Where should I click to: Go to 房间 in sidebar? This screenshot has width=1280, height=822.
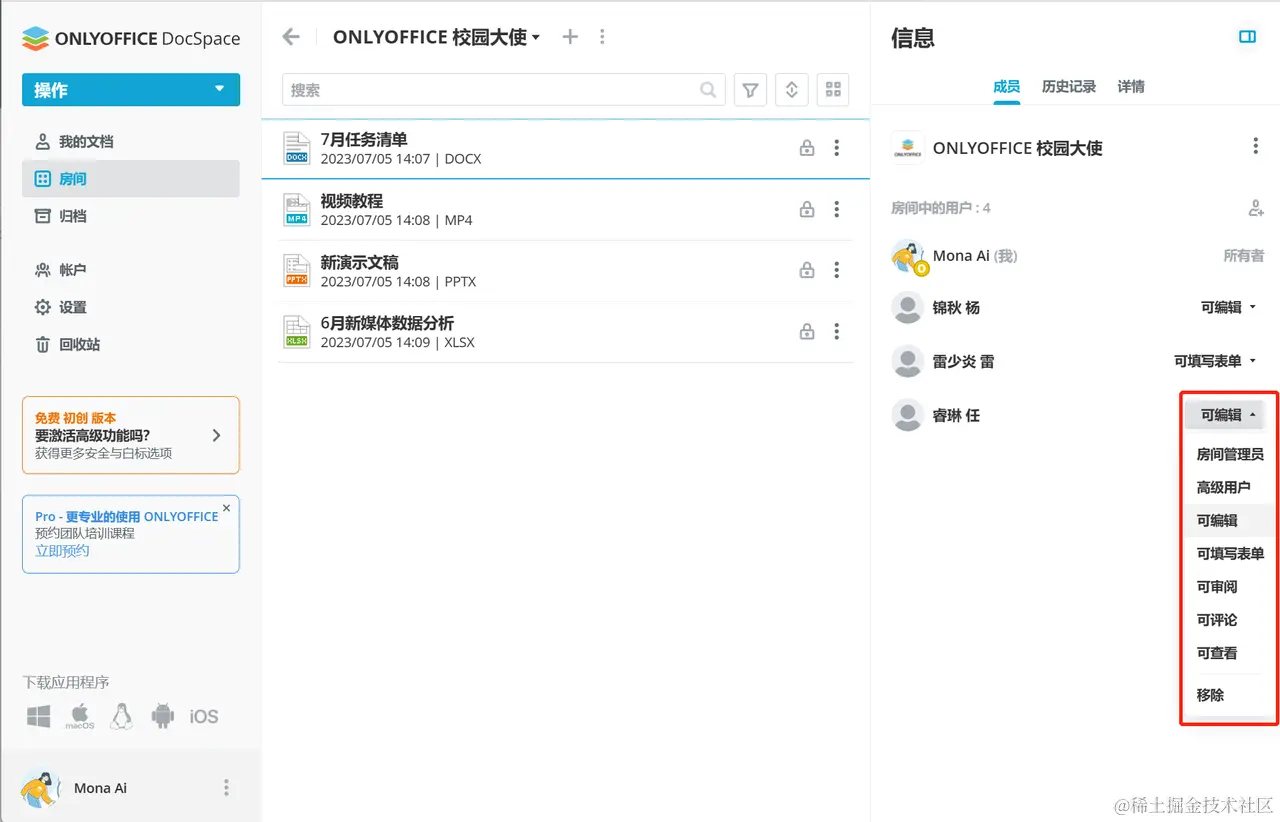click(x=131, y=179)
